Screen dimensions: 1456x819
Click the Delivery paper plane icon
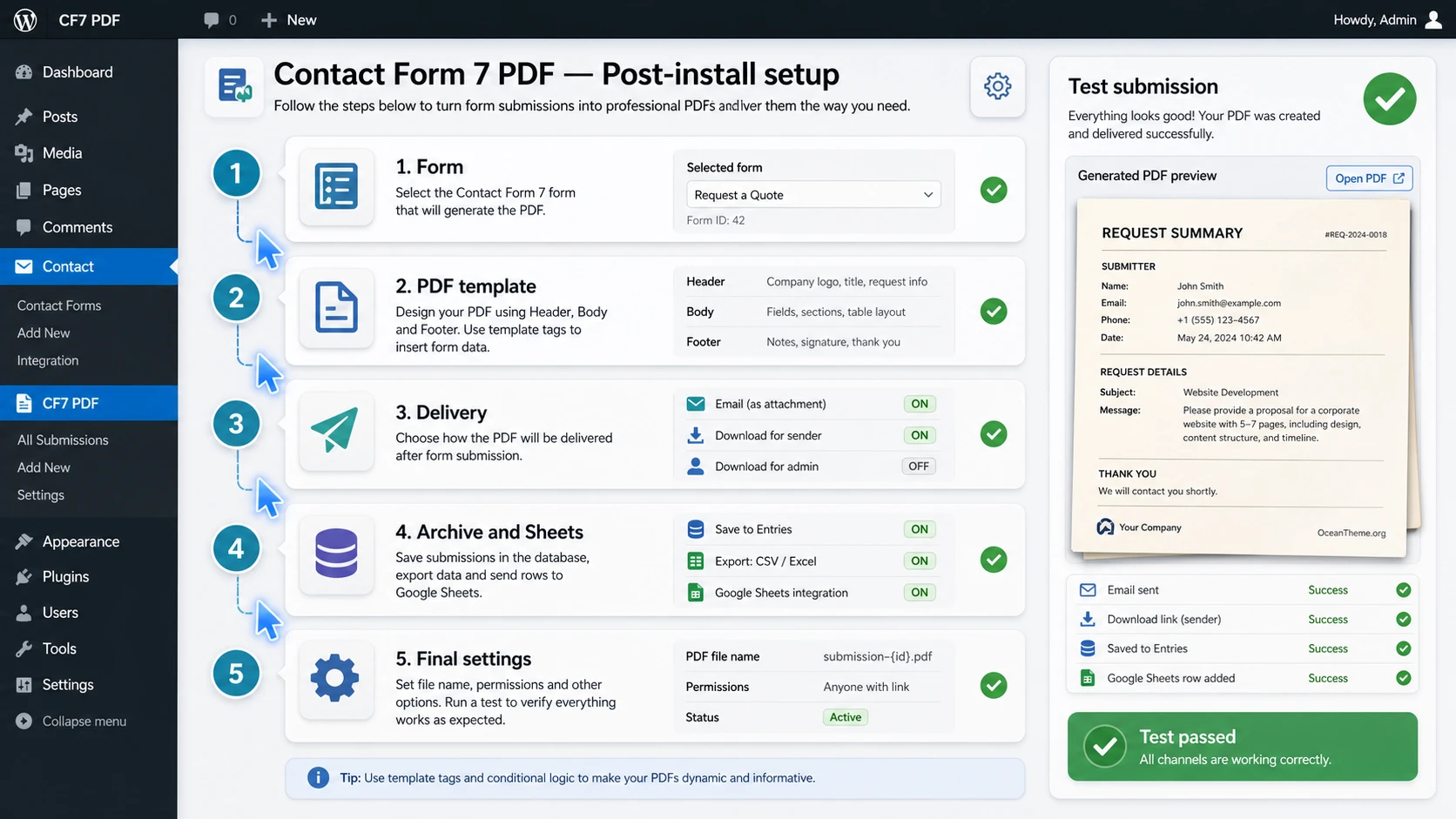336,430
